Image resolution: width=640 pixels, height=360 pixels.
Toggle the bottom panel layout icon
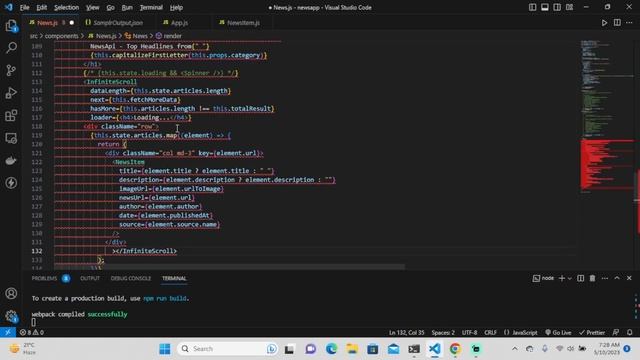tap(544, 7)
